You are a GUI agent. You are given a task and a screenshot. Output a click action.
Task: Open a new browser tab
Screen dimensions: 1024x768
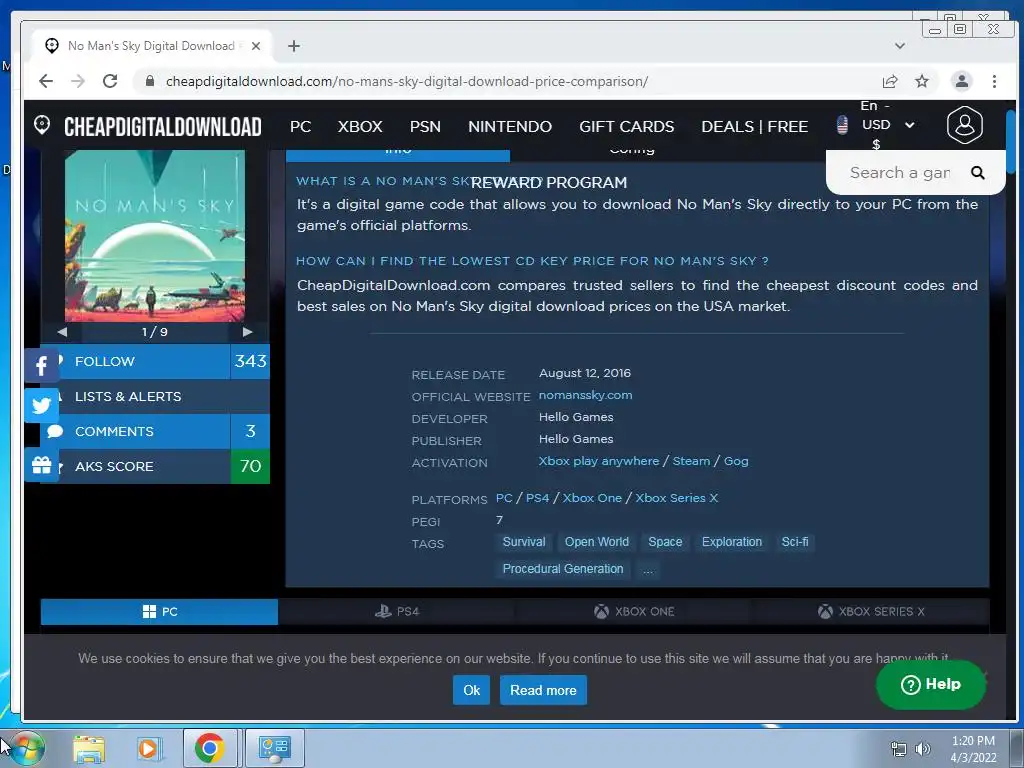(294, 46)
